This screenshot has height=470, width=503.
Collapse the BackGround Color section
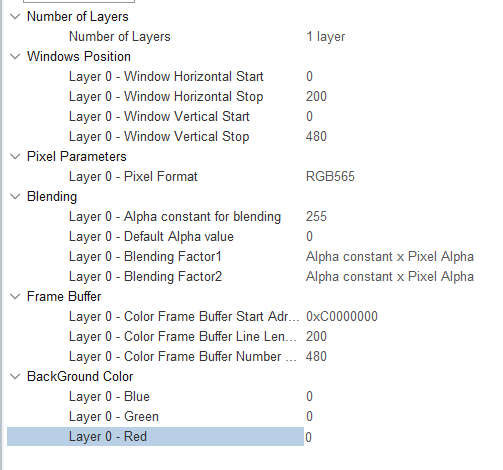pyautogui.click(x=15, y=376)
